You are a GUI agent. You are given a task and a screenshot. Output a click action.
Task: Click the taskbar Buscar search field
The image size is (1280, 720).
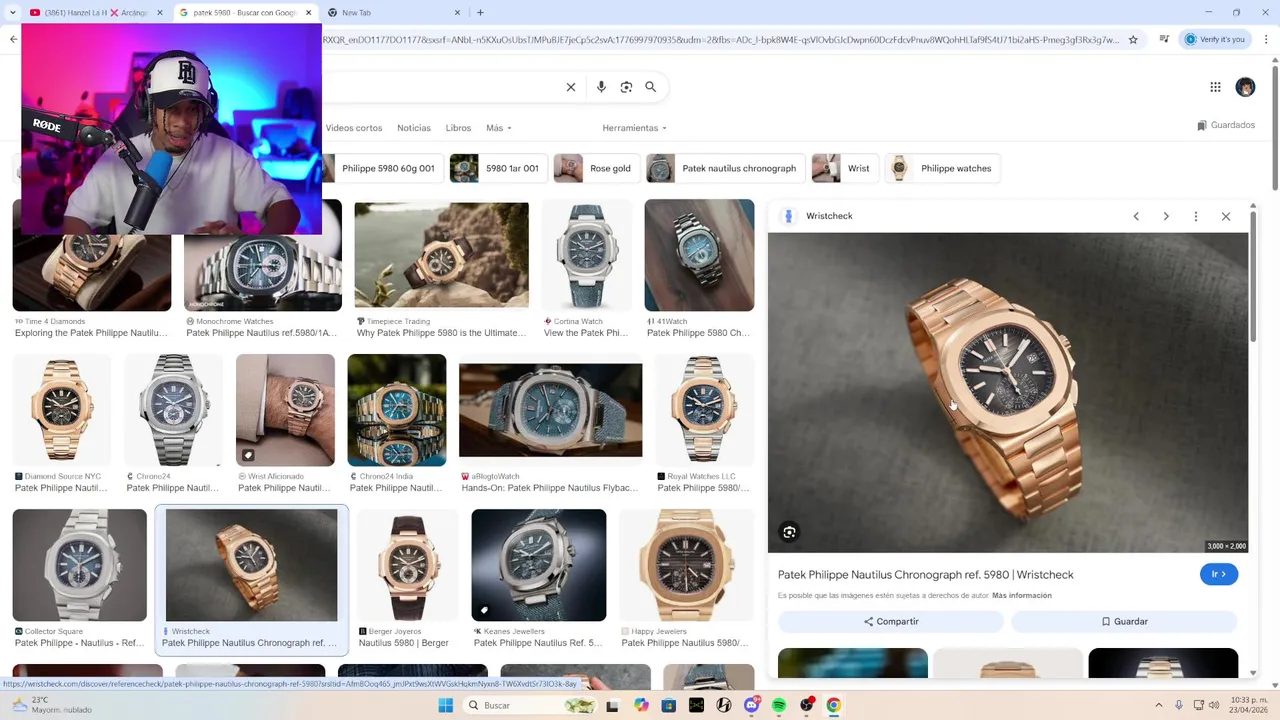[x=530, y=705]
